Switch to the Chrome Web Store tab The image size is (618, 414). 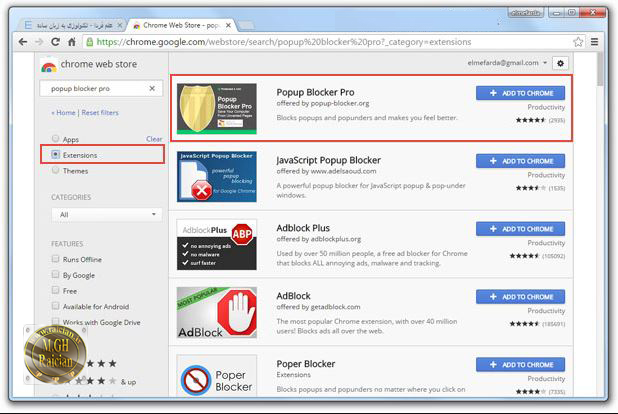point(181,25)
